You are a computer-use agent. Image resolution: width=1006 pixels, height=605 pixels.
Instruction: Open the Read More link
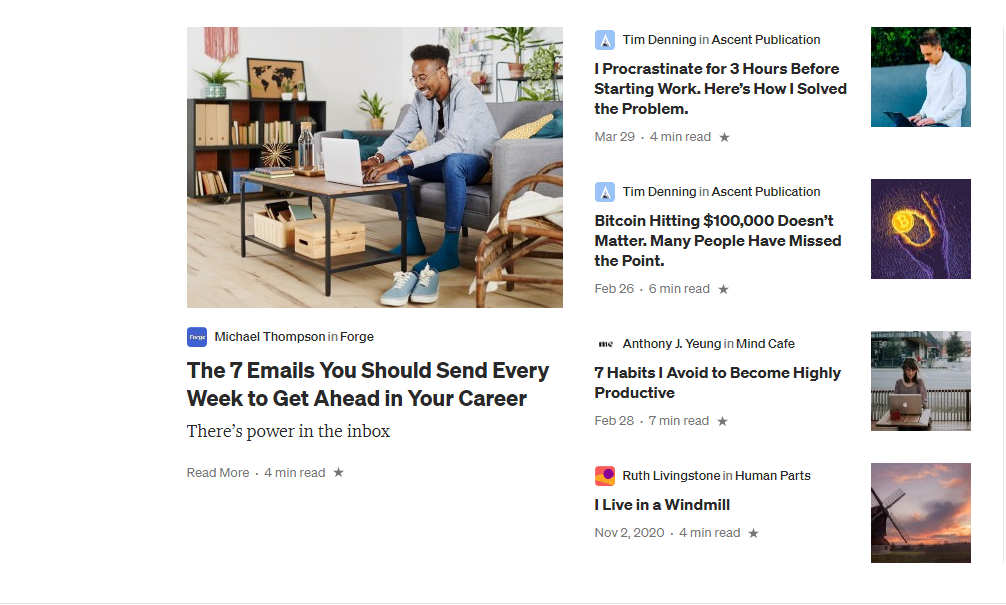pyautogui.click(x=218, y=473)
